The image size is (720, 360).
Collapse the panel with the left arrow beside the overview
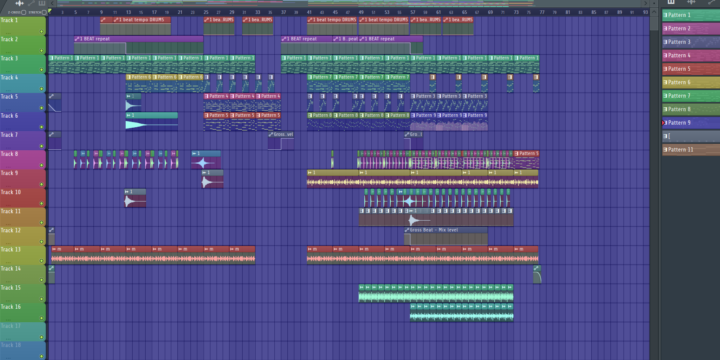pyautogui.click(x=52, y=3)
